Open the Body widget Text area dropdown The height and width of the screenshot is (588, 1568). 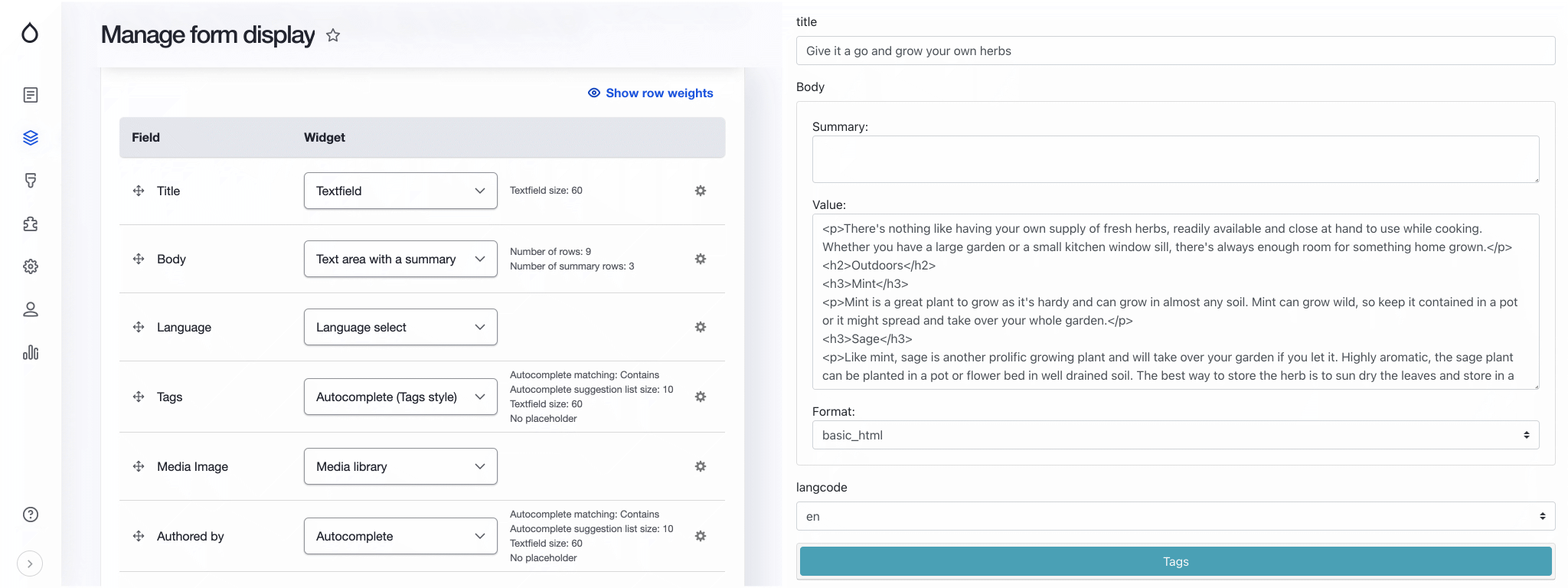(400, 259)
